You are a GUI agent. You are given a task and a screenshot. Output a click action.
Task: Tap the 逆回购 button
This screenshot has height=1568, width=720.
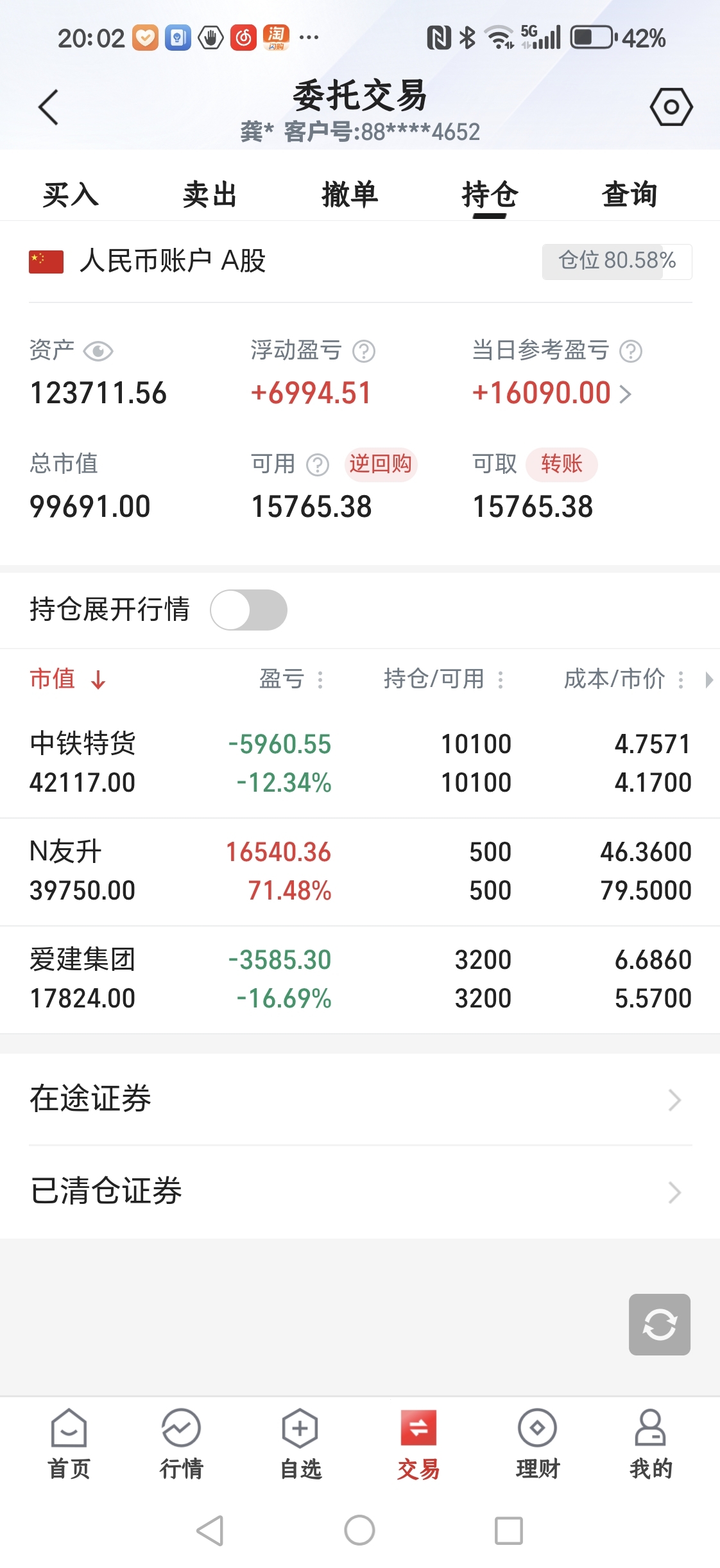[381, 464]
